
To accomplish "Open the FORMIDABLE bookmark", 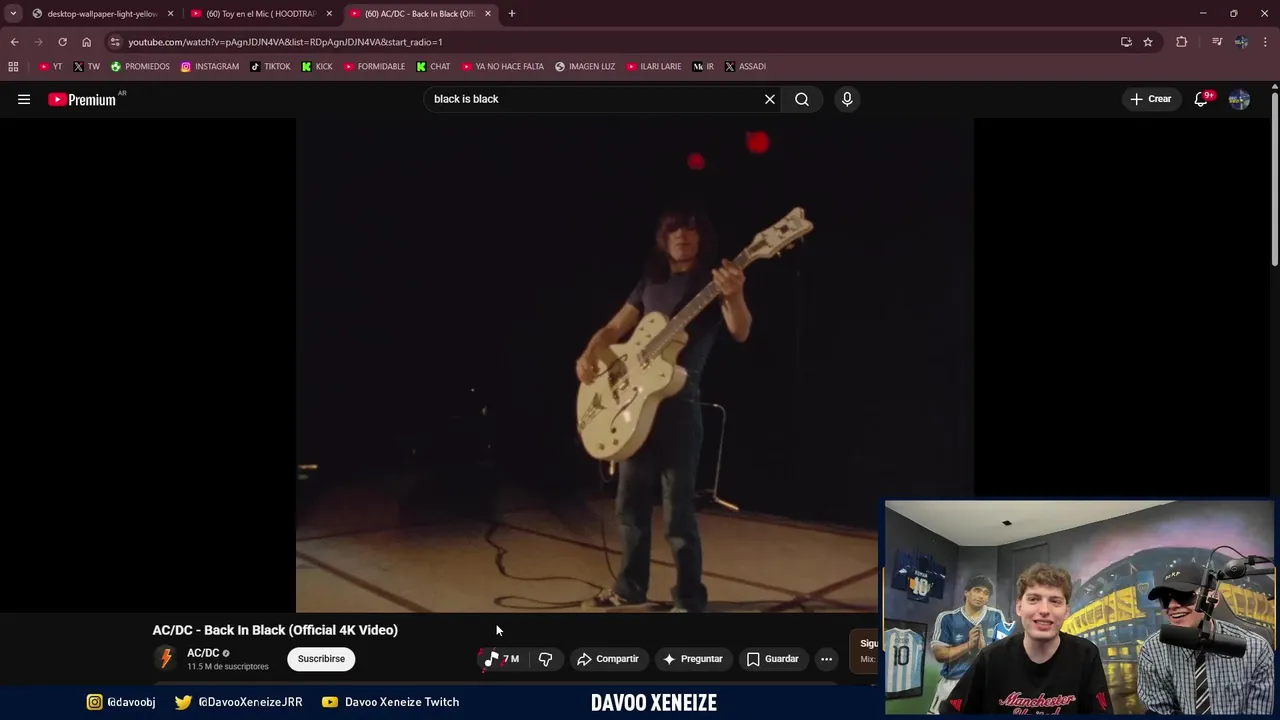I will tap(374, 67).
